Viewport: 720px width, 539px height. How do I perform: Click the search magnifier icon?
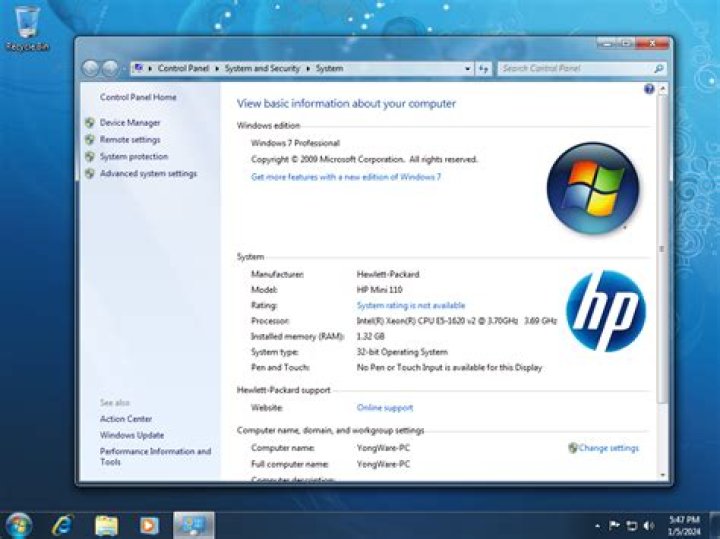click(658, 69)
